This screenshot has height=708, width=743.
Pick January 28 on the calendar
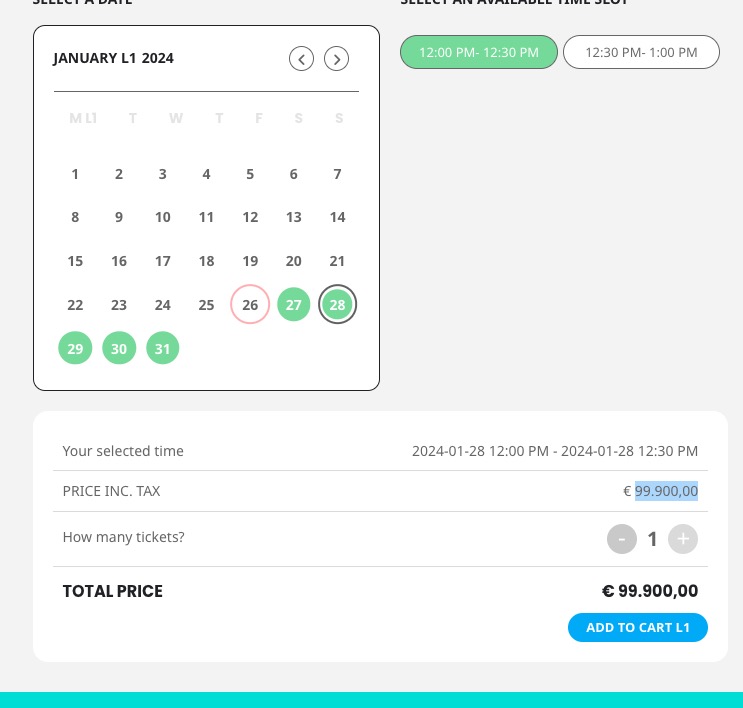pyautogui.click(x=337, y=304)
